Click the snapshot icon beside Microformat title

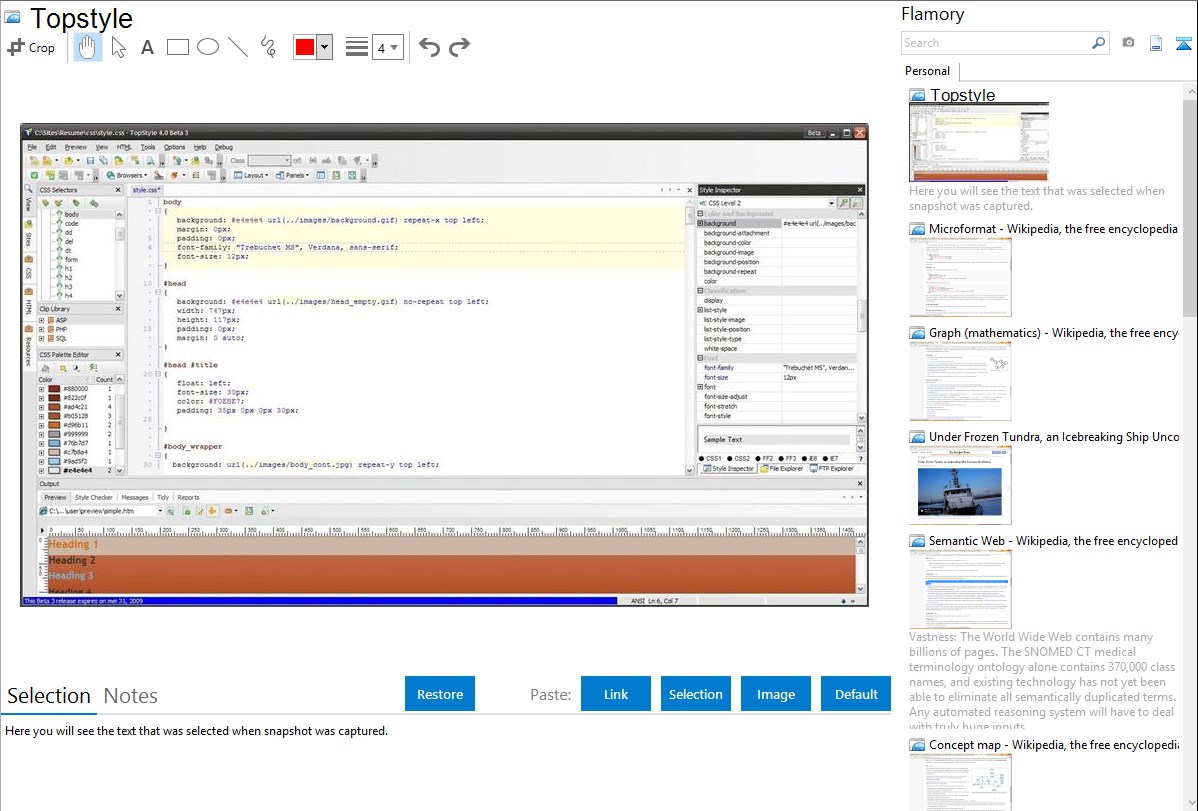[917, 229]
